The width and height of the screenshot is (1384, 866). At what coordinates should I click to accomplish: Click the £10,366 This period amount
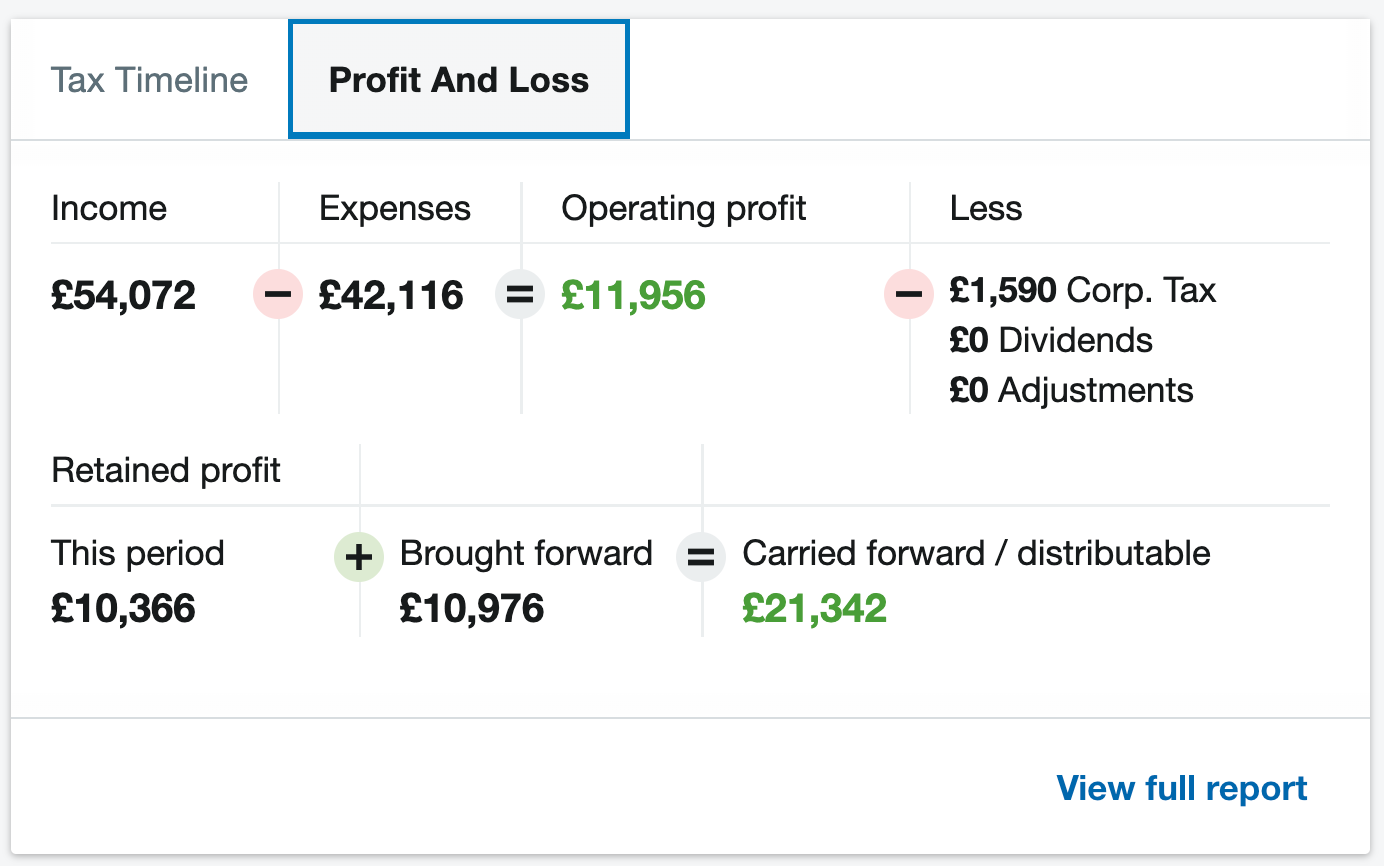(x=123, y=608)
